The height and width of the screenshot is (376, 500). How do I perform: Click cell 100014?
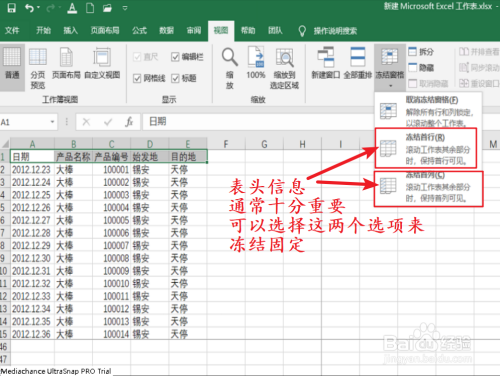tap(112, 334)
